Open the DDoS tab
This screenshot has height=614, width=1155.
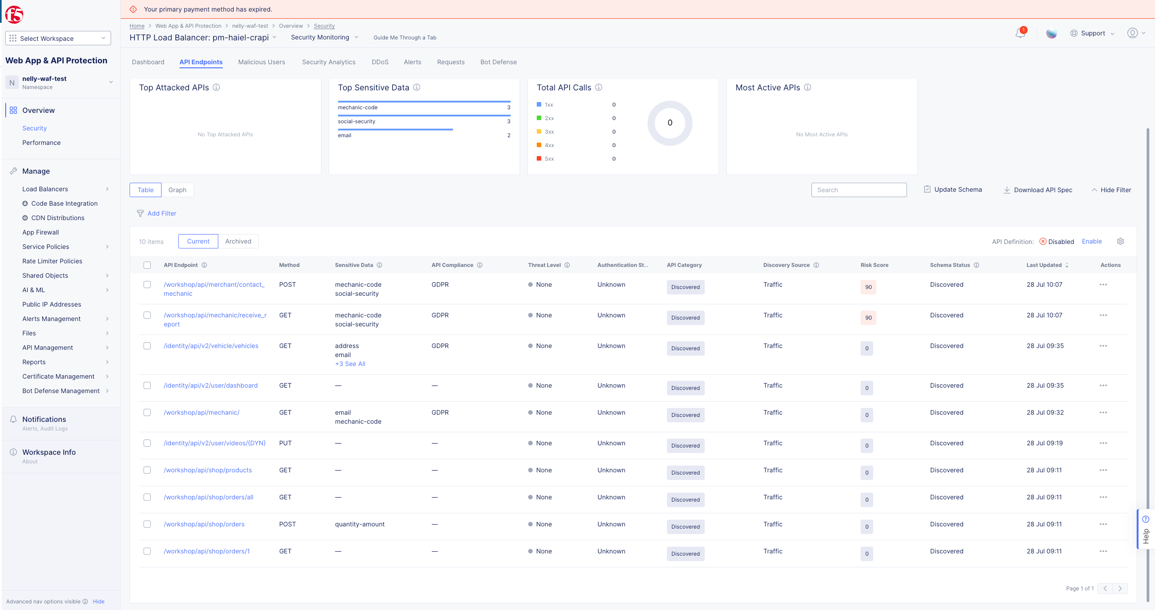point(378,61)
